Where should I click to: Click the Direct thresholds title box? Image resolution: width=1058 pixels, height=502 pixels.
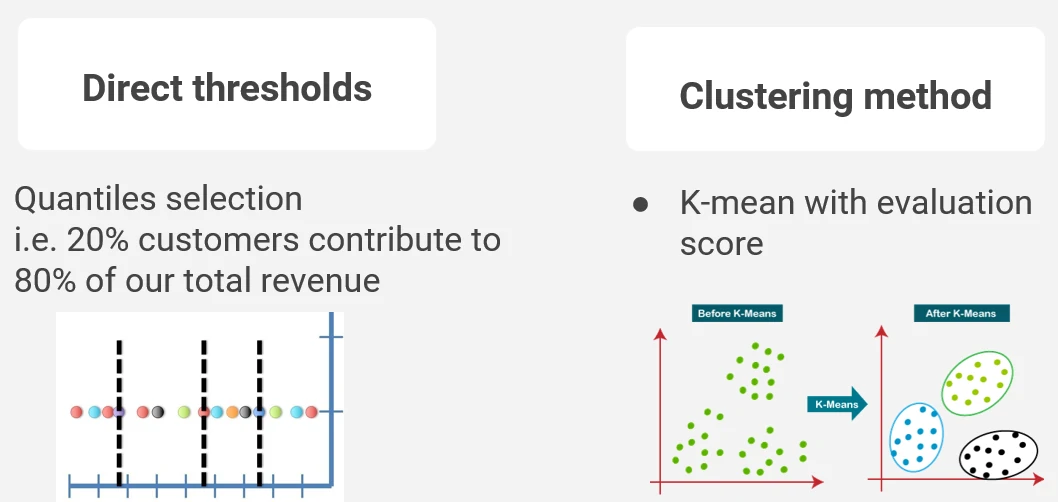227,87
